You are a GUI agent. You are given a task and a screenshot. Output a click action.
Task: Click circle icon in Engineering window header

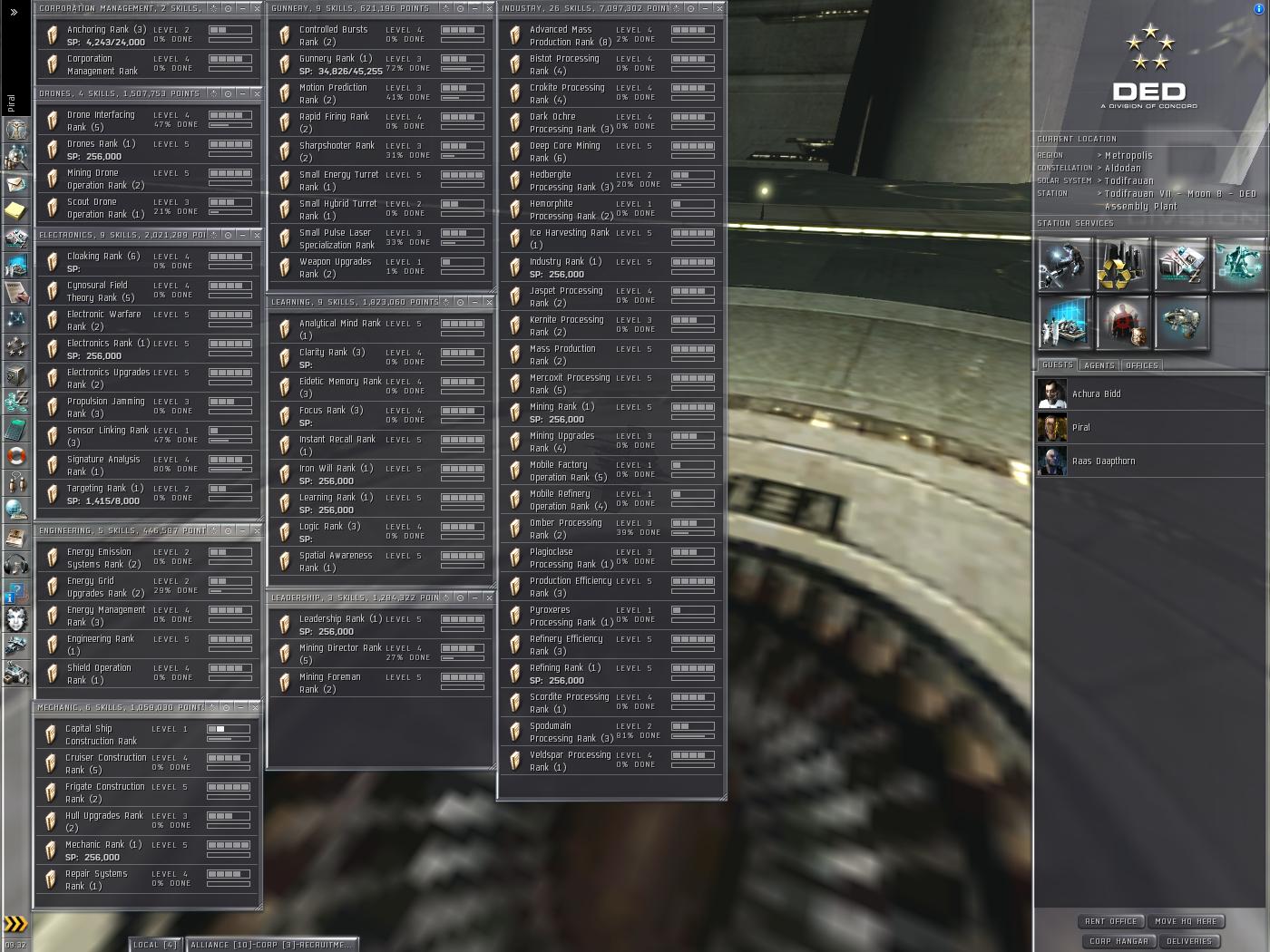coord(229,530)
